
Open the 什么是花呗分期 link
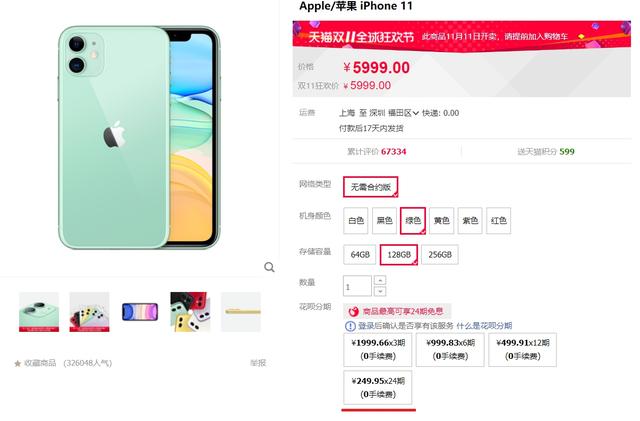point(484,326)
